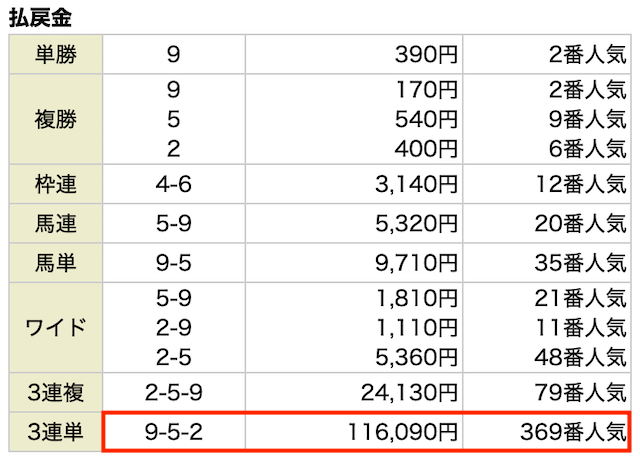The image size is (640, 458).
Task: Click the 9-5-2 combination cell
Action: click(174, 432)
